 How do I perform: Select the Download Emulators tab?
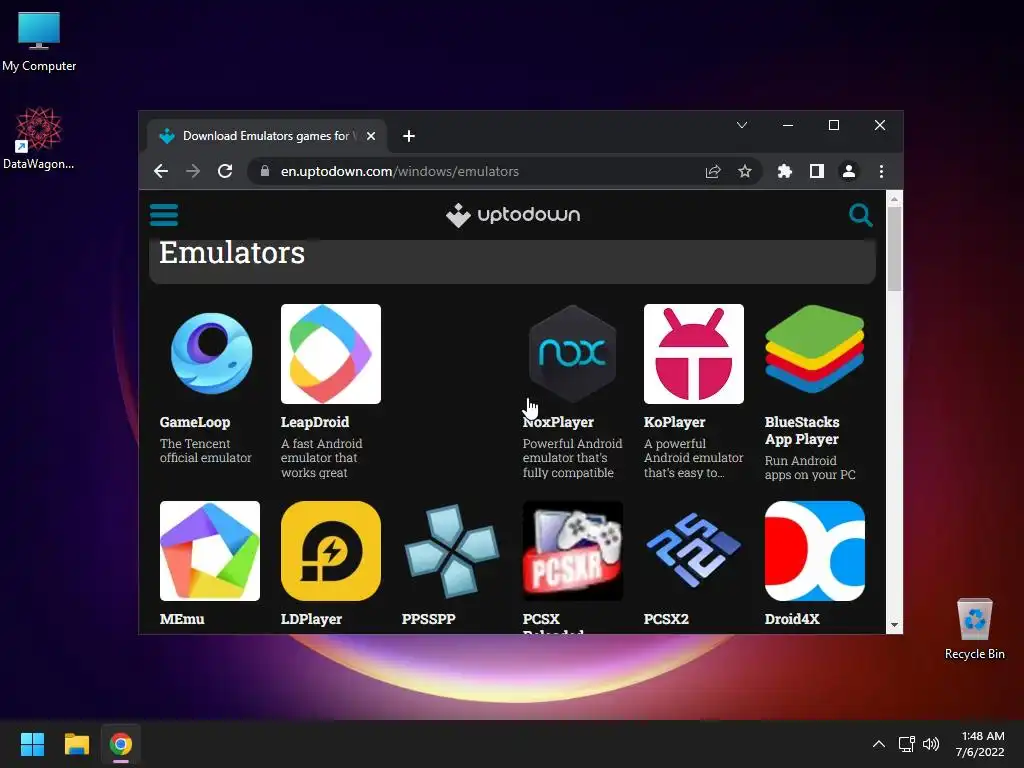pos(266,136)
